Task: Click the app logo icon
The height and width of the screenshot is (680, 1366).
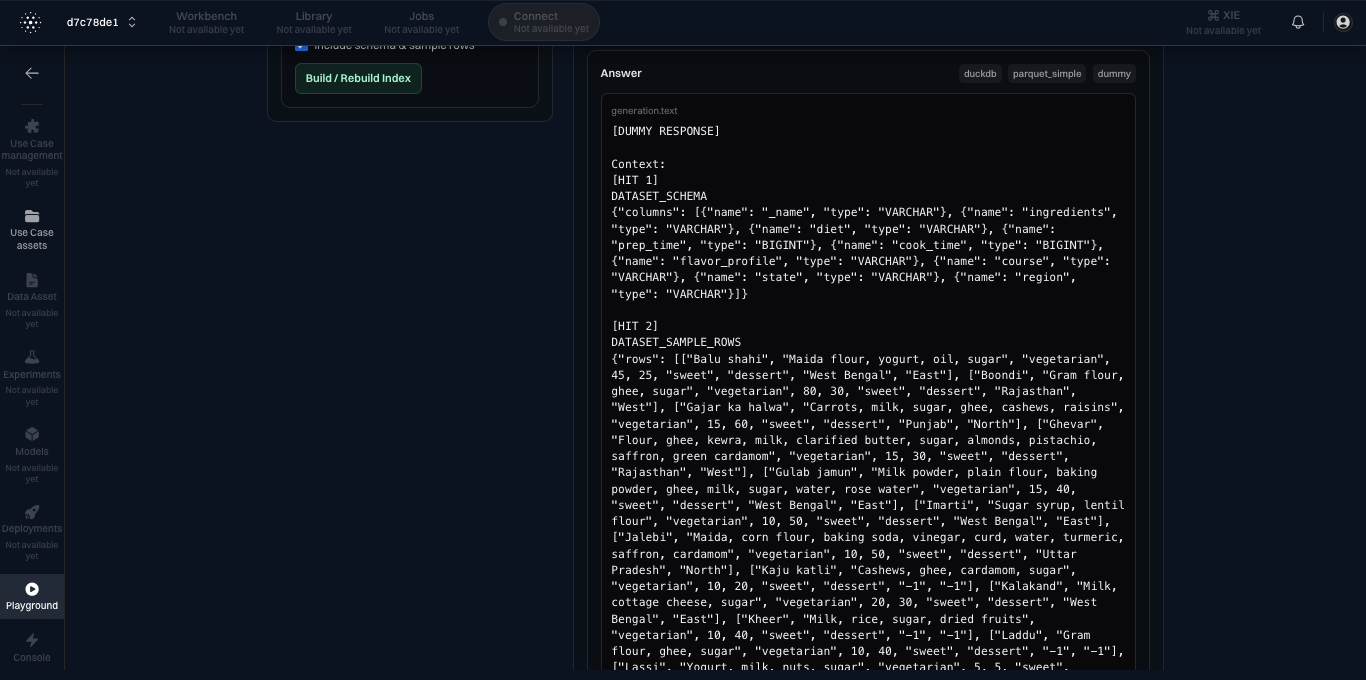Action: [31, 22]
